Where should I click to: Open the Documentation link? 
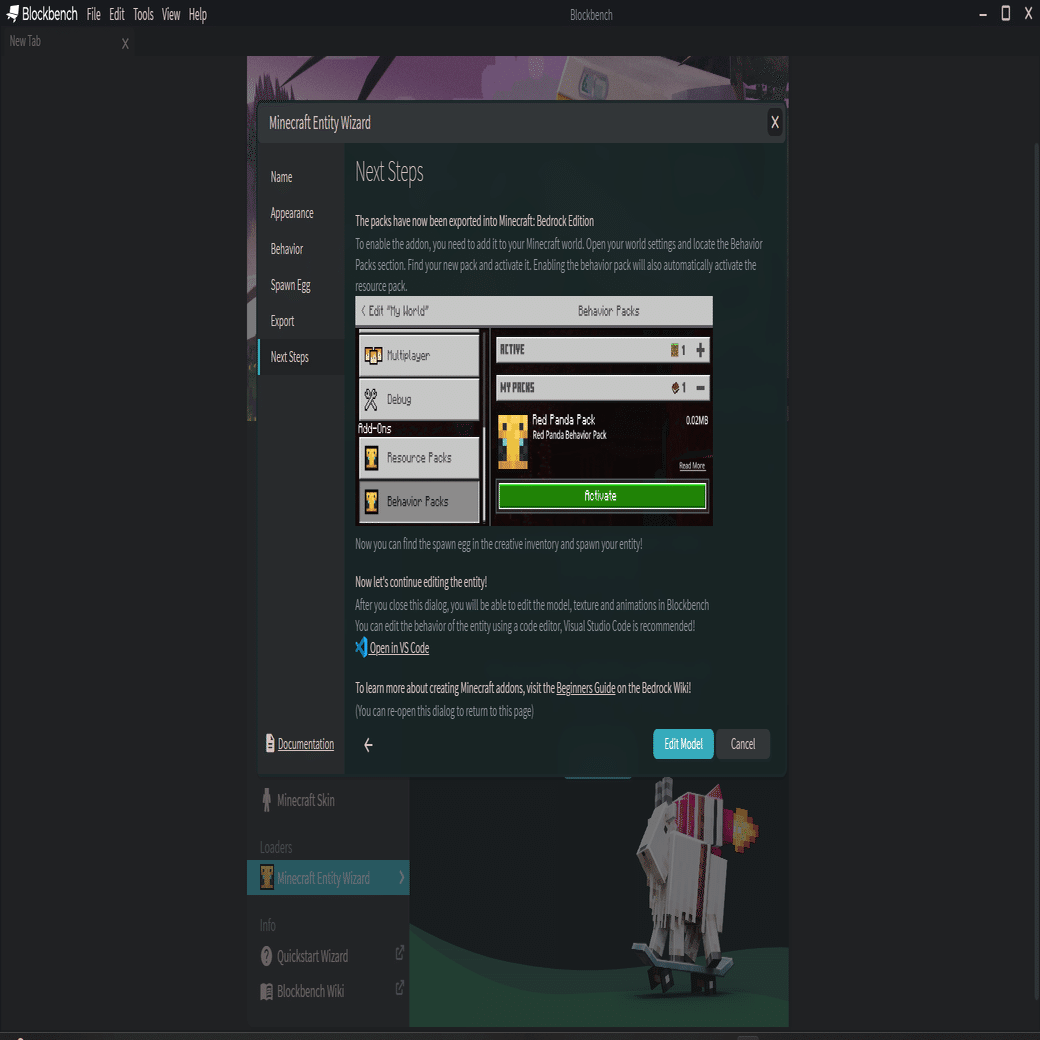306,744
